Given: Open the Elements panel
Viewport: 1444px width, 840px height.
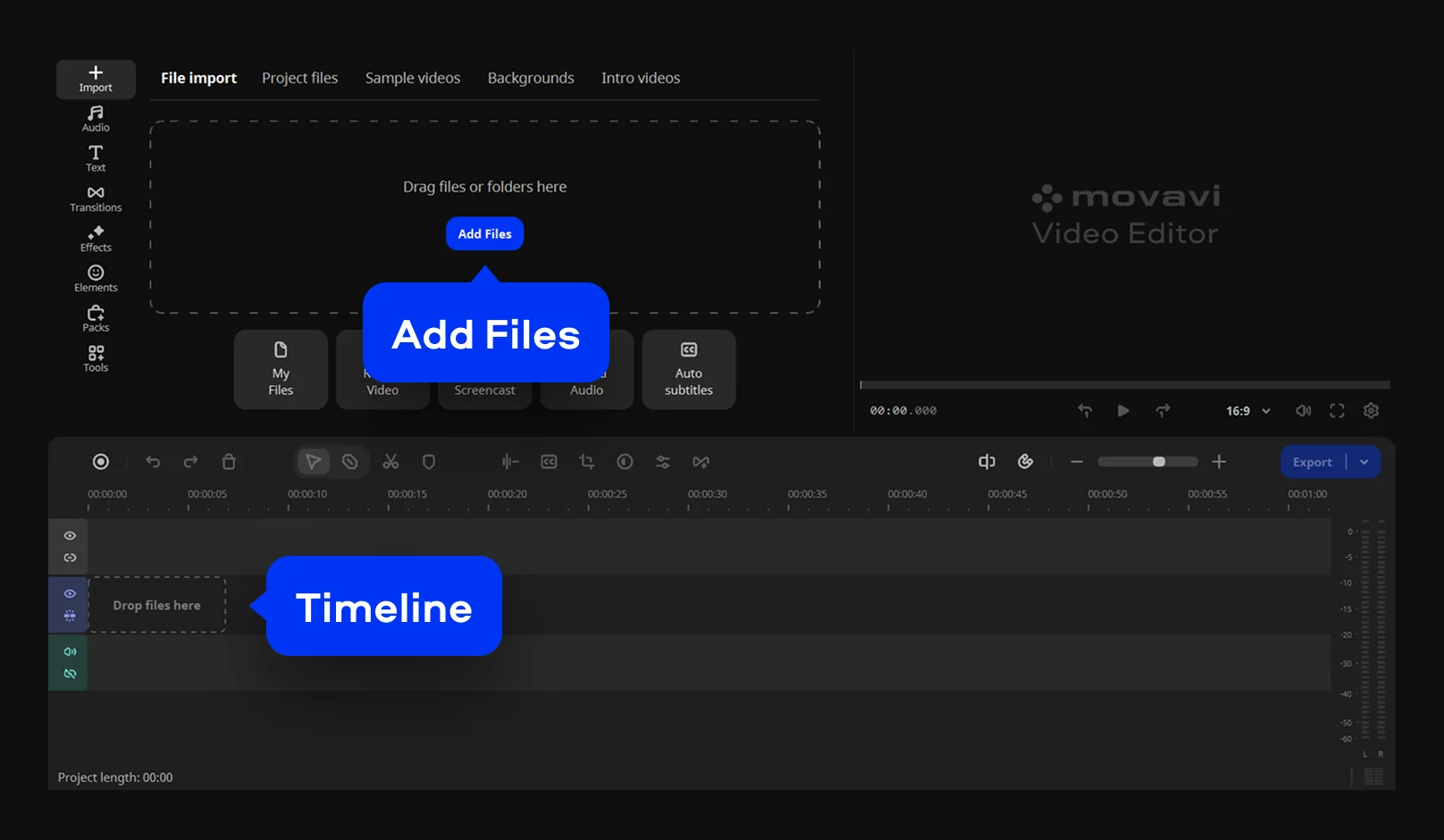Looking at the screenshot, I should [x=96, y=279].
